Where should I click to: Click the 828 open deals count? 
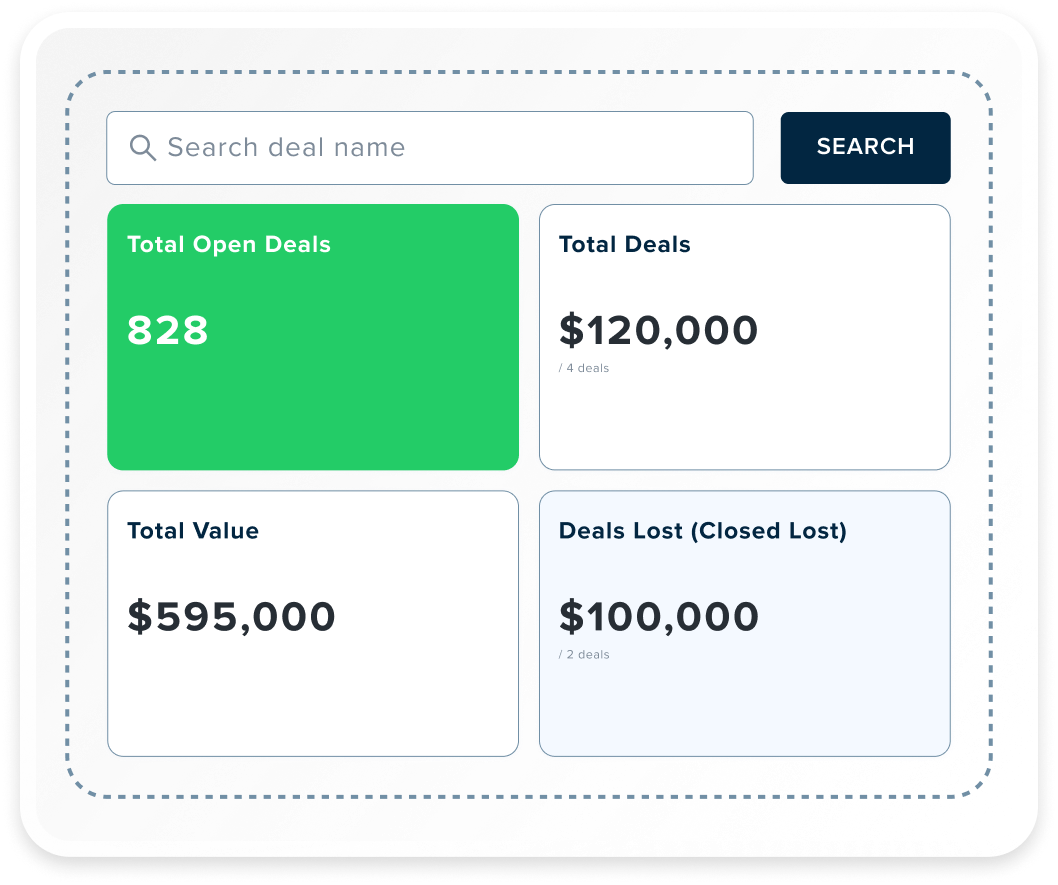(166, 330)
